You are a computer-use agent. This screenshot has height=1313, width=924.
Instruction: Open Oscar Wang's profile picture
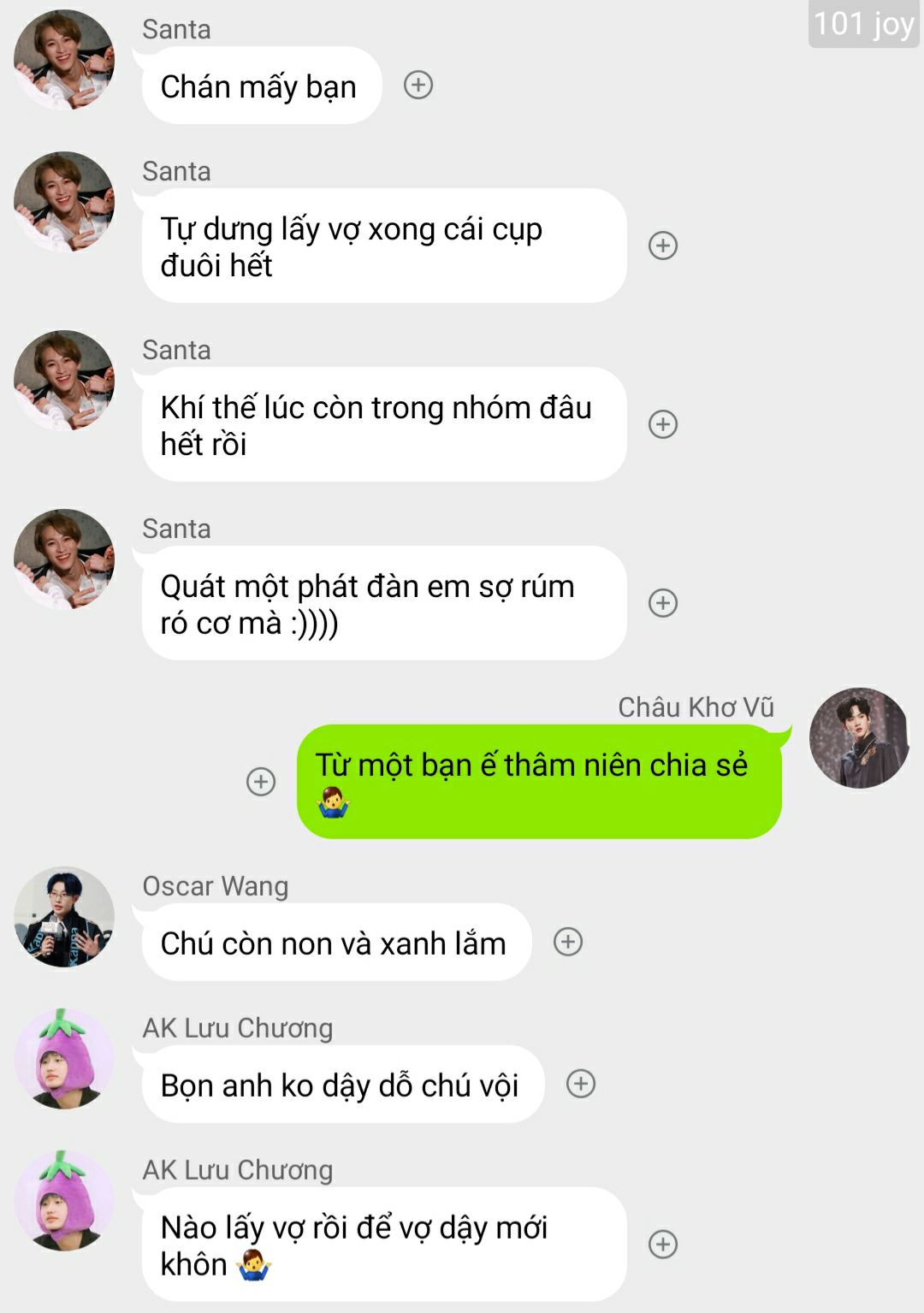point(64,917)
